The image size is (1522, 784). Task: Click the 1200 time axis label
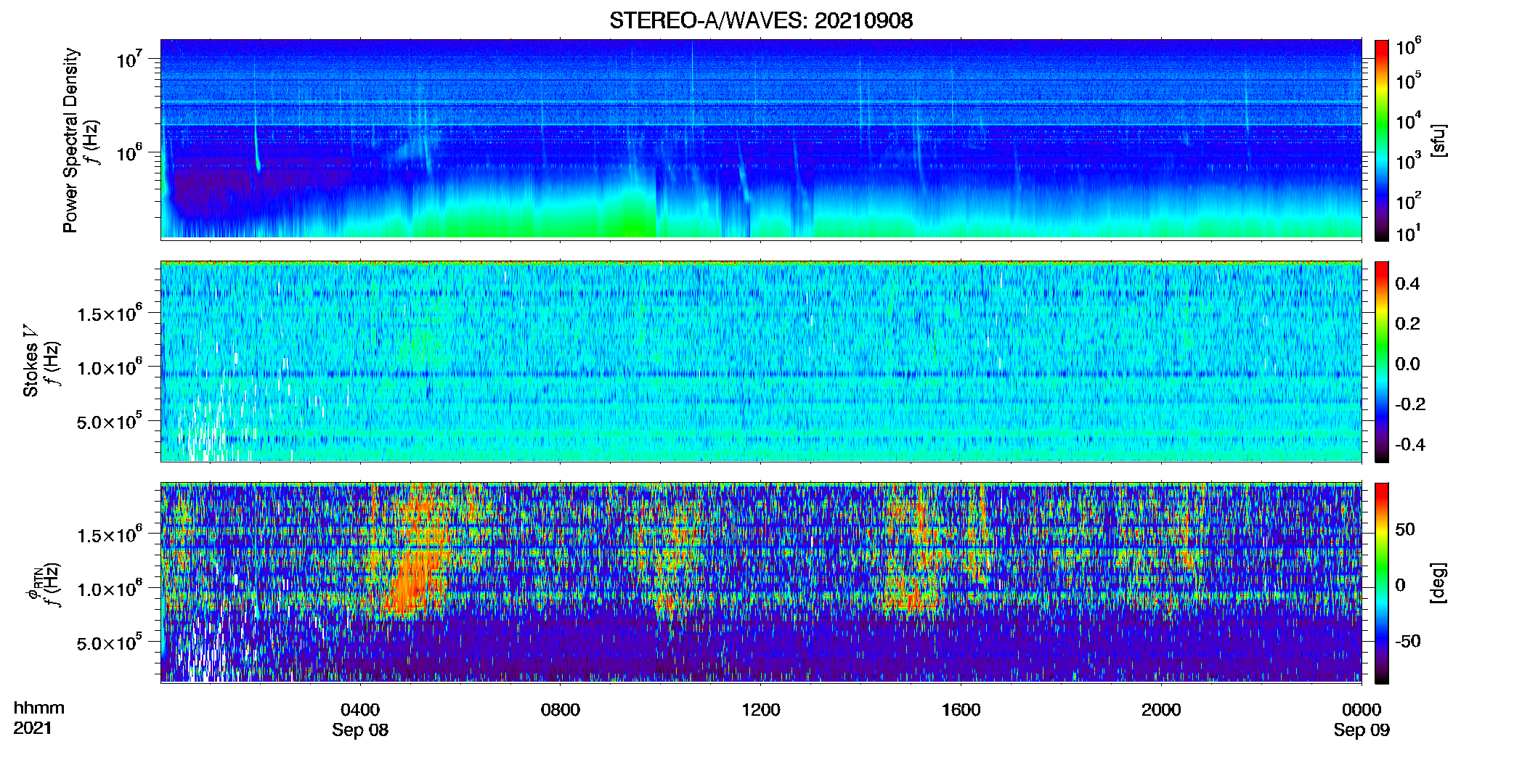click(x=760, y=709)
